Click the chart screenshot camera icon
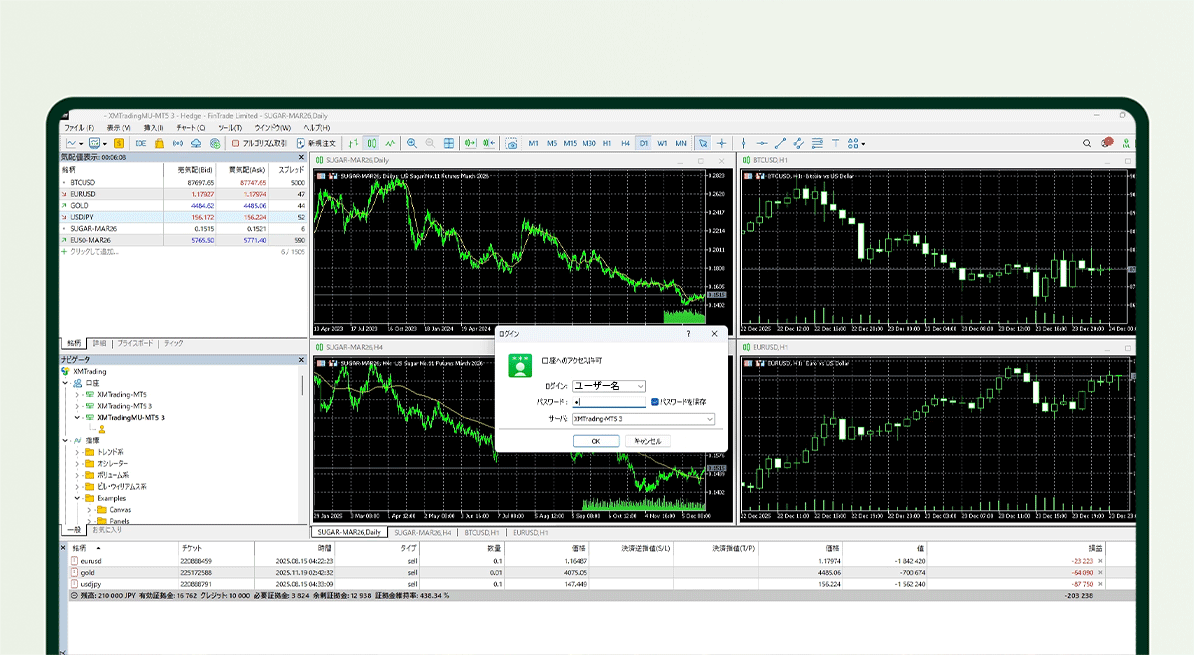 [511, 143]
